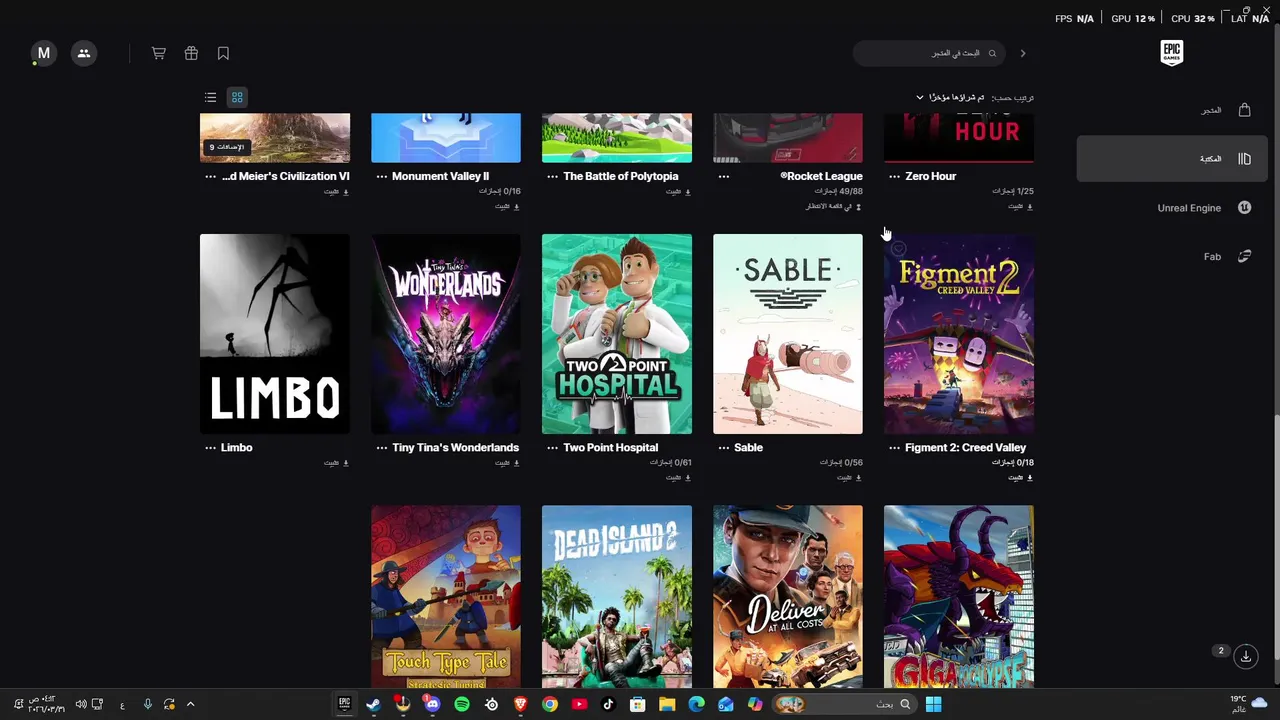Open File Explorer from the taskbar

pos(667,704)
